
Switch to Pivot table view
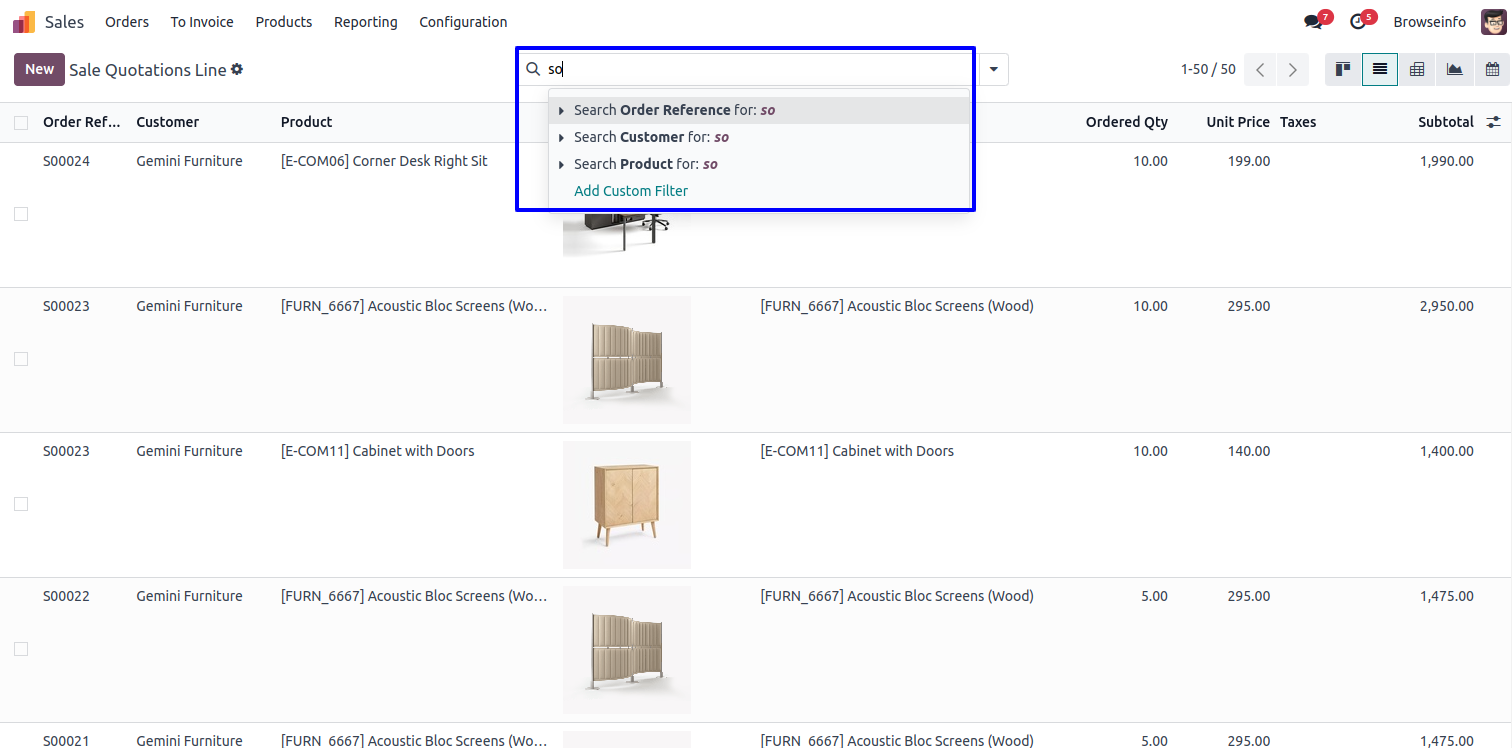pos(1416,69)
